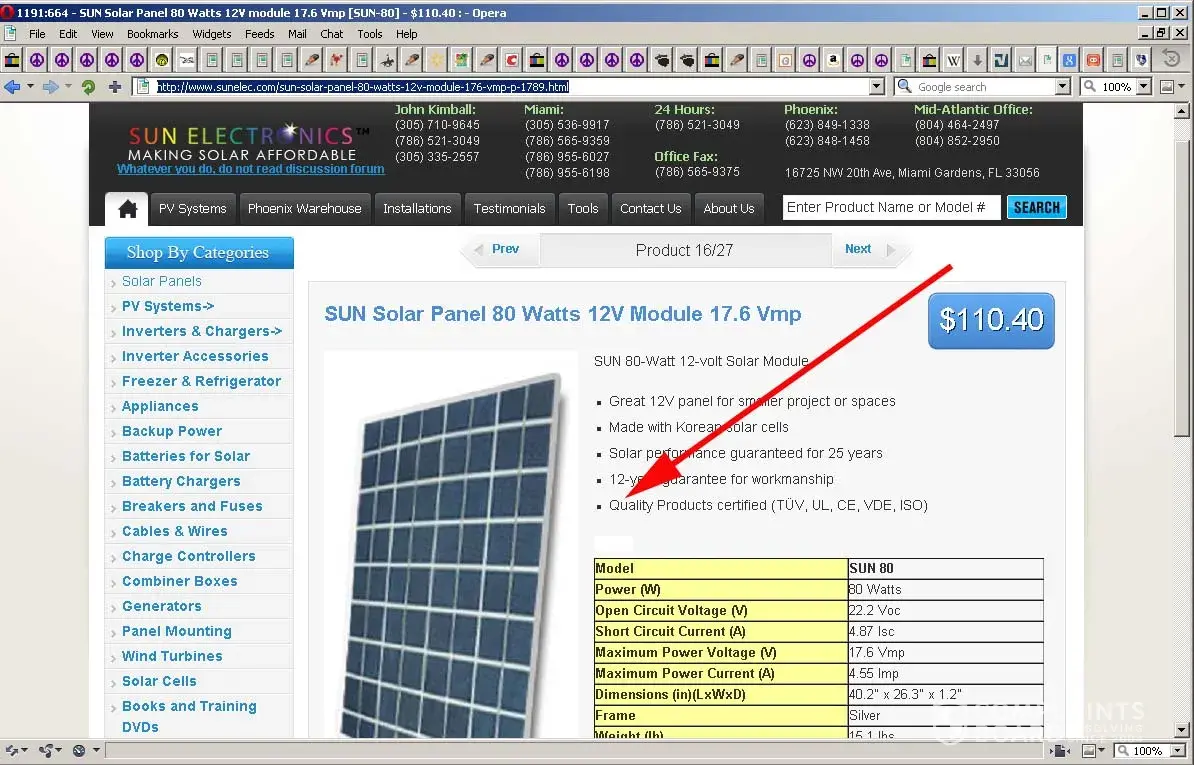Open the Bookmarks menu
This screenshot has height=765, width=1194.
[152, 34]
